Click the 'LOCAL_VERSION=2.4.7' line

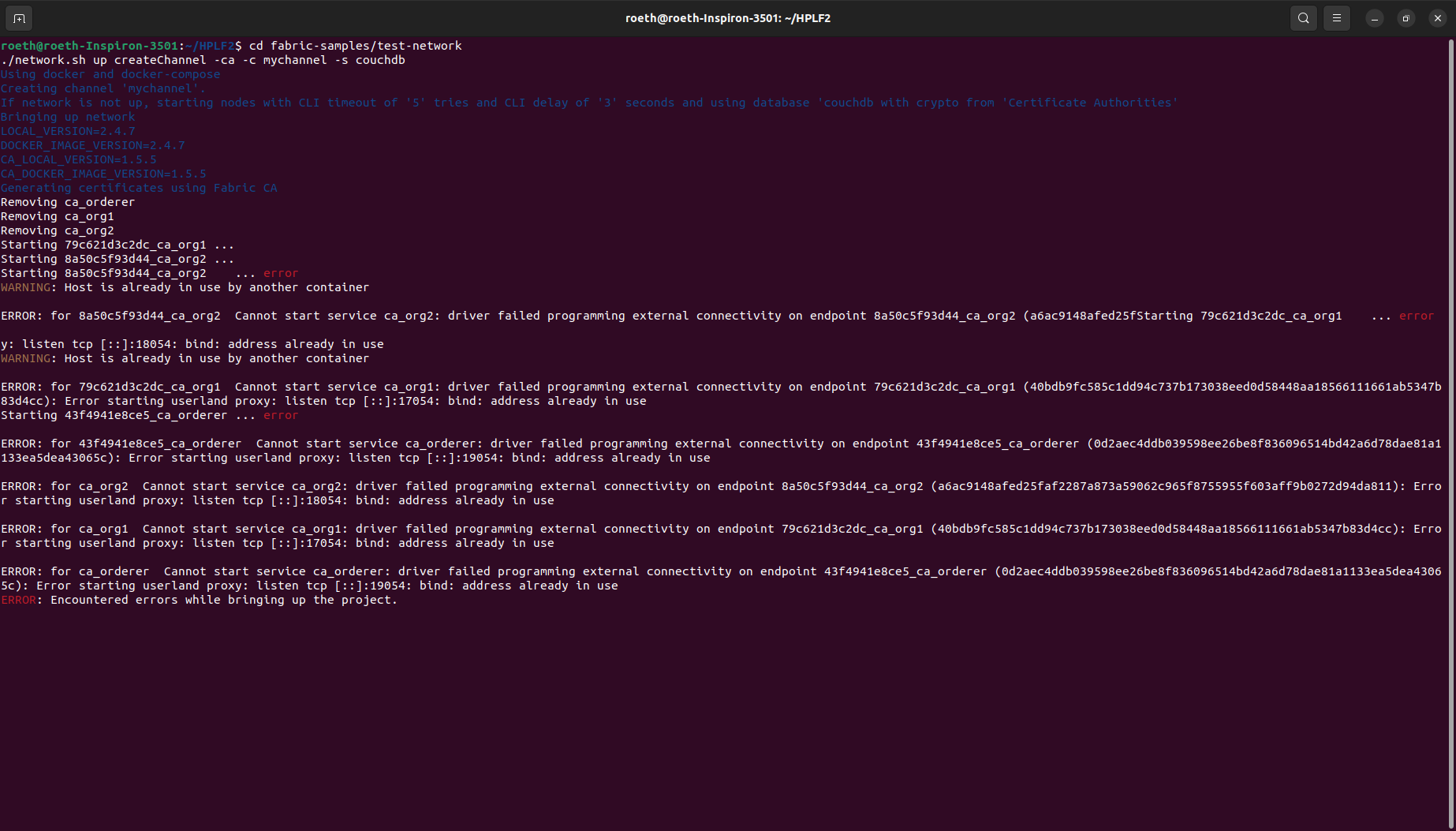(x=68, y=131)
